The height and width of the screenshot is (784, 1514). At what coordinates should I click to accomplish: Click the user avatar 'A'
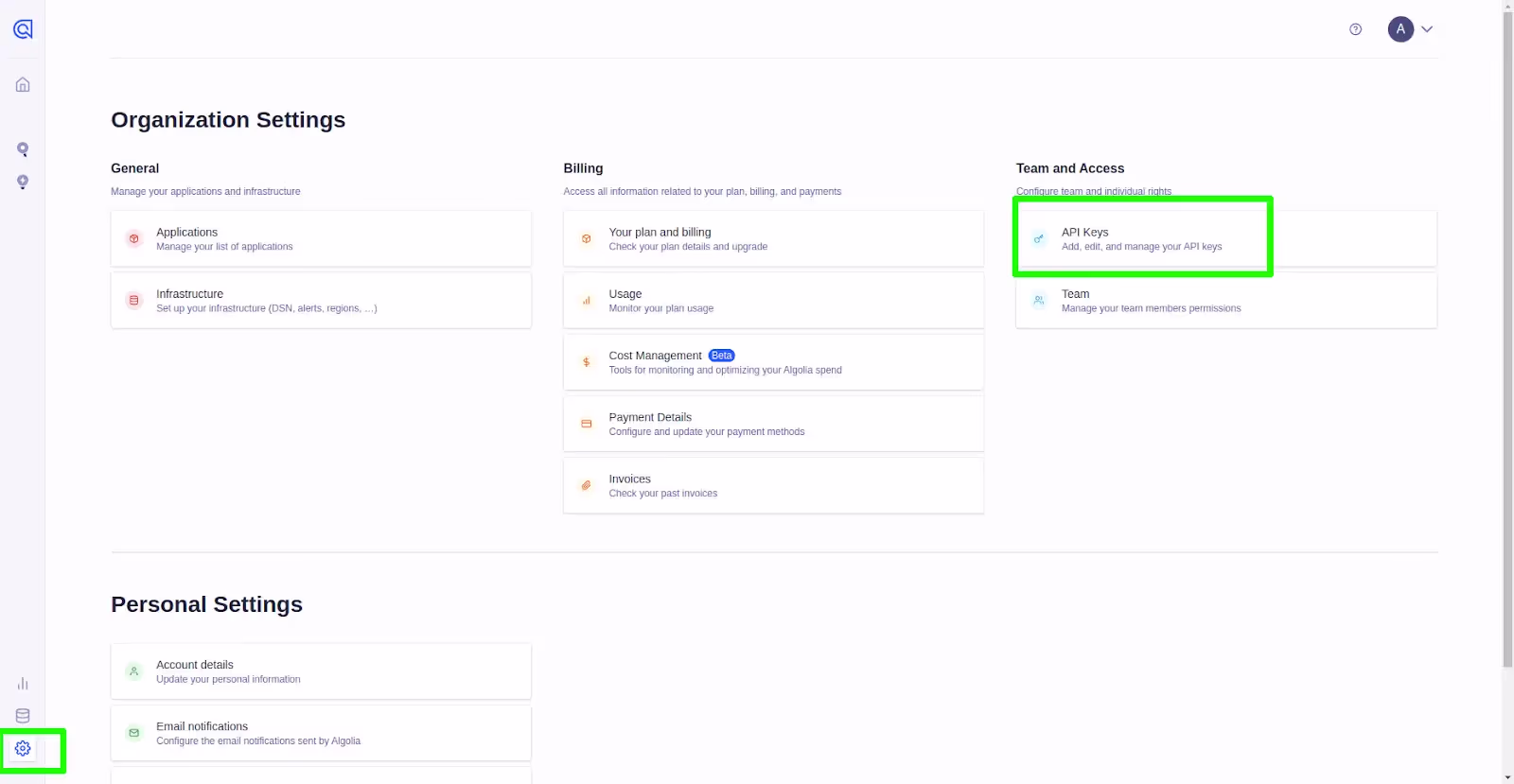coord(1400,29)
